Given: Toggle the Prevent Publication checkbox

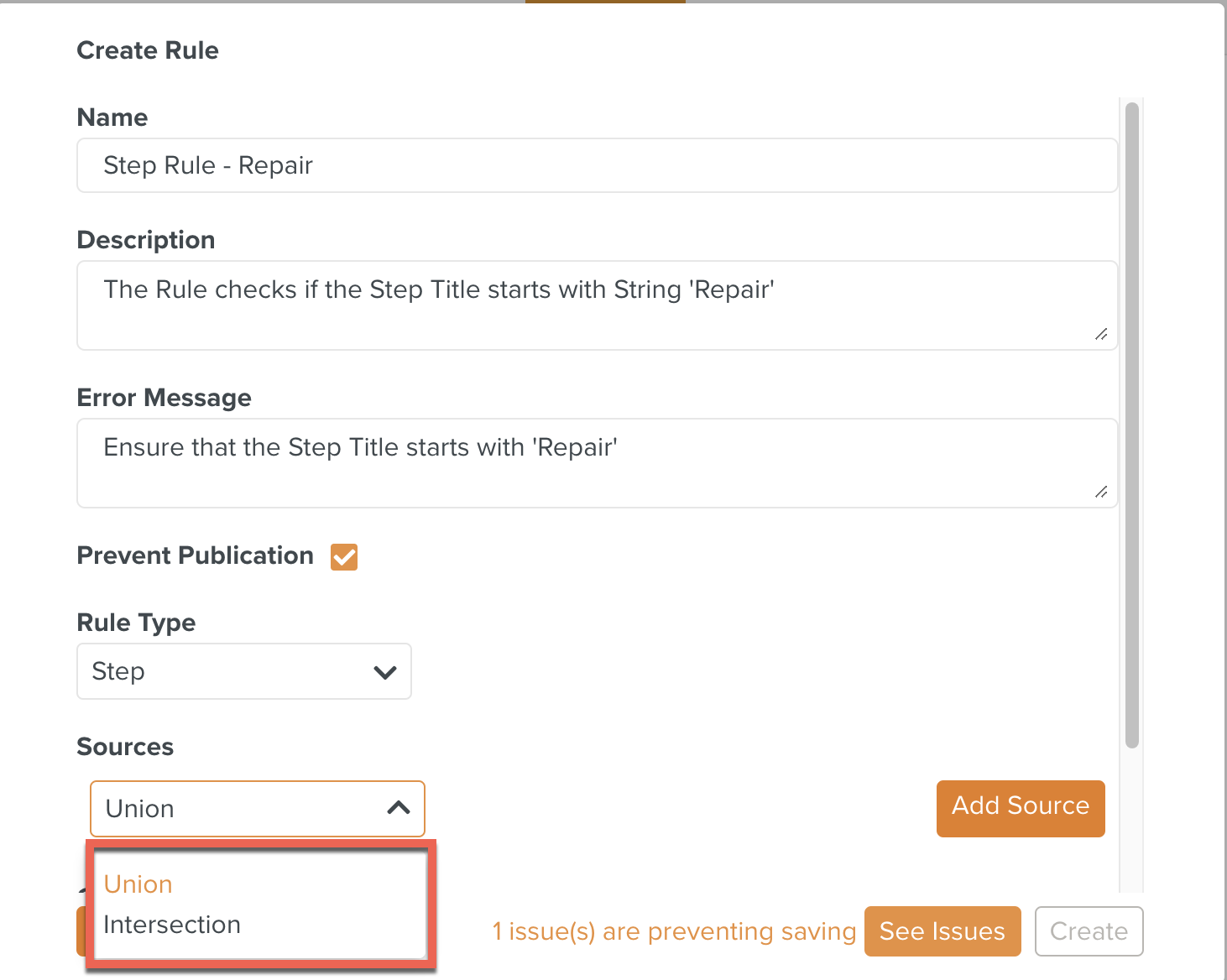Looking at the screenshot, I should click(x=344, y=557).
